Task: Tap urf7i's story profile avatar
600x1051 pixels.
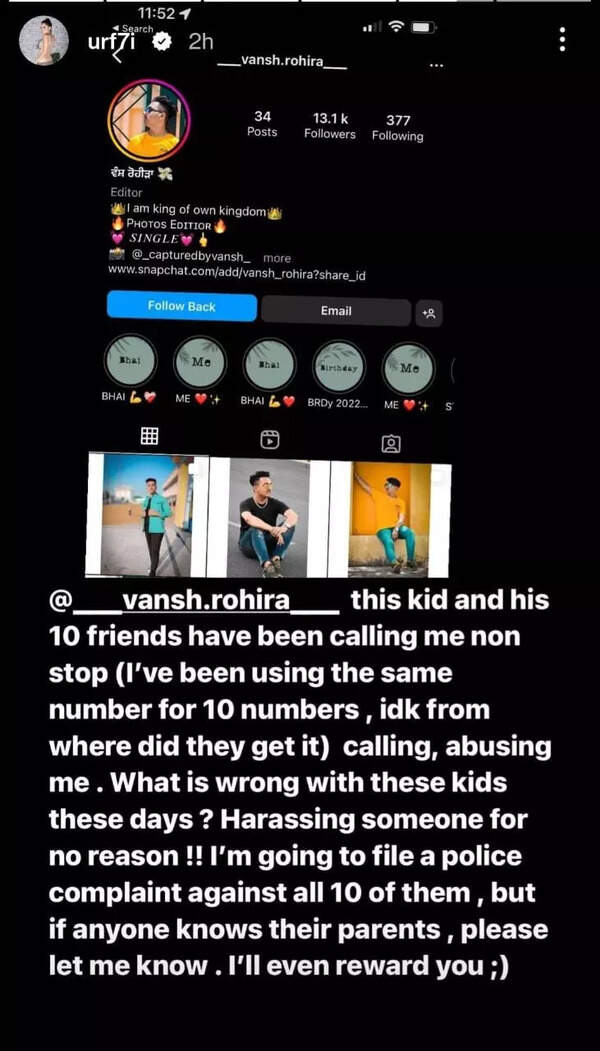Action: tap(44, 40)
